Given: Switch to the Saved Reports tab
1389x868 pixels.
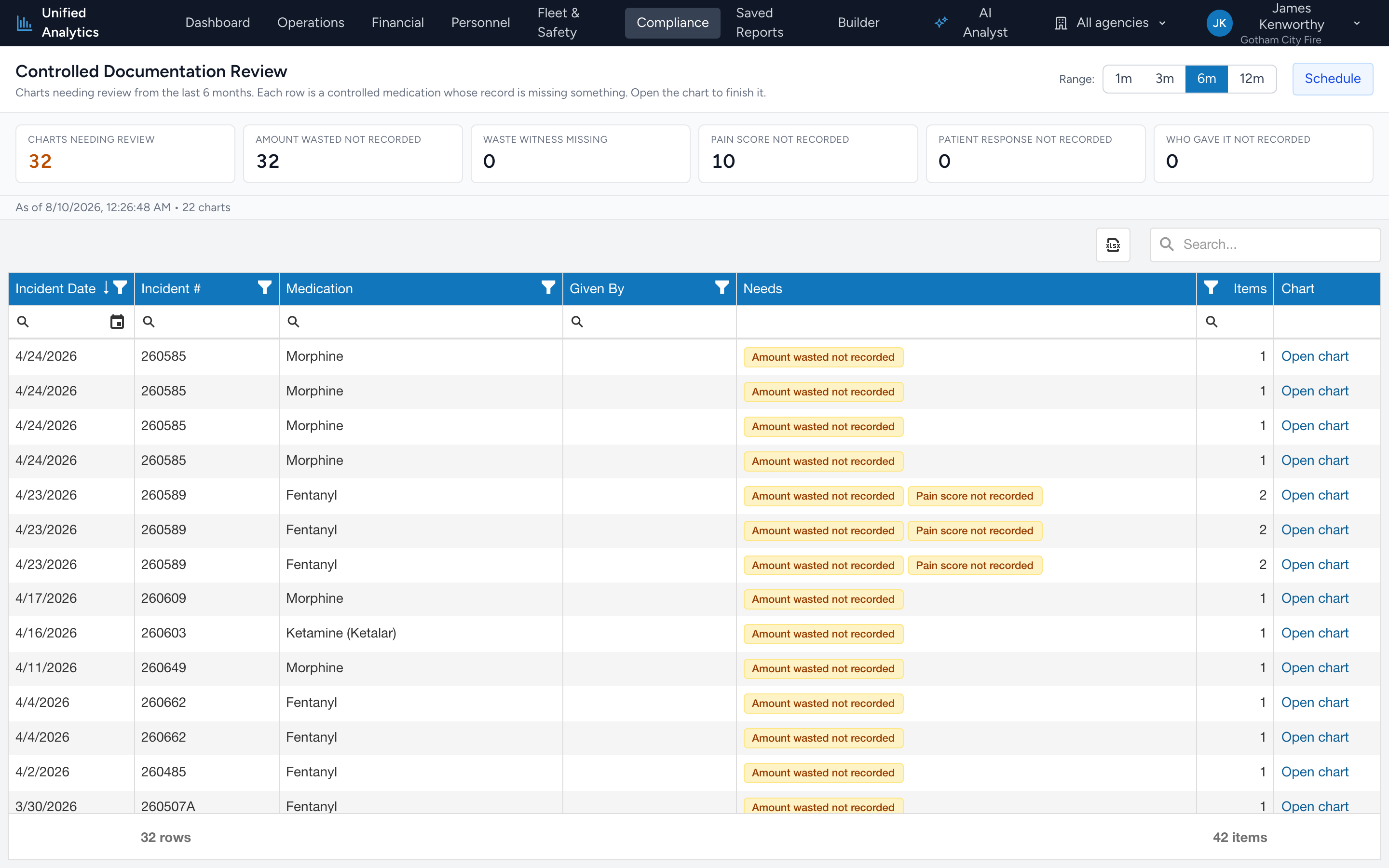Looking at the screenshot, I should (759, 23).
